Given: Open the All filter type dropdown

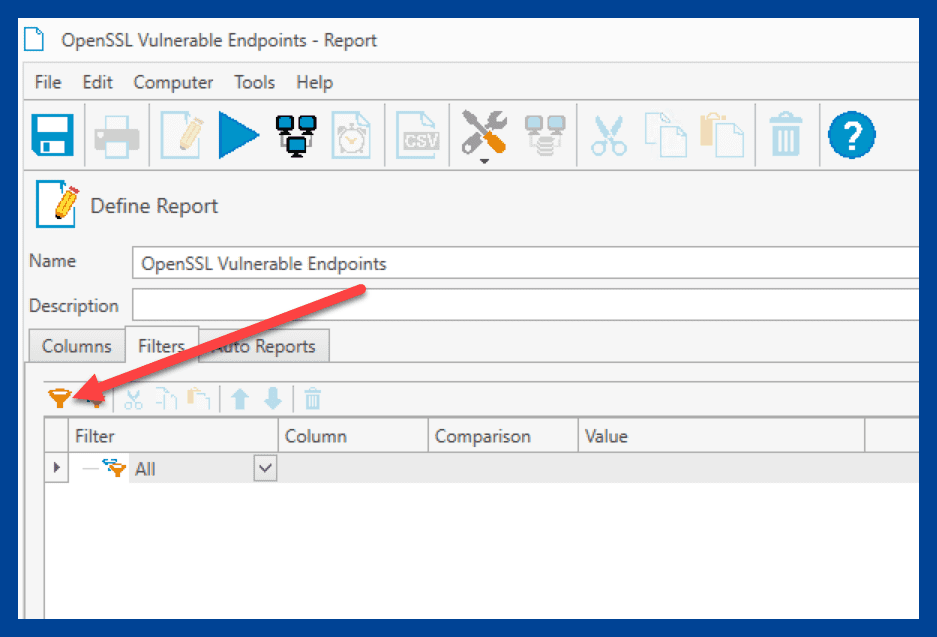Looking at the screenshot, I should pyautogui.click(x=265, y=468).
